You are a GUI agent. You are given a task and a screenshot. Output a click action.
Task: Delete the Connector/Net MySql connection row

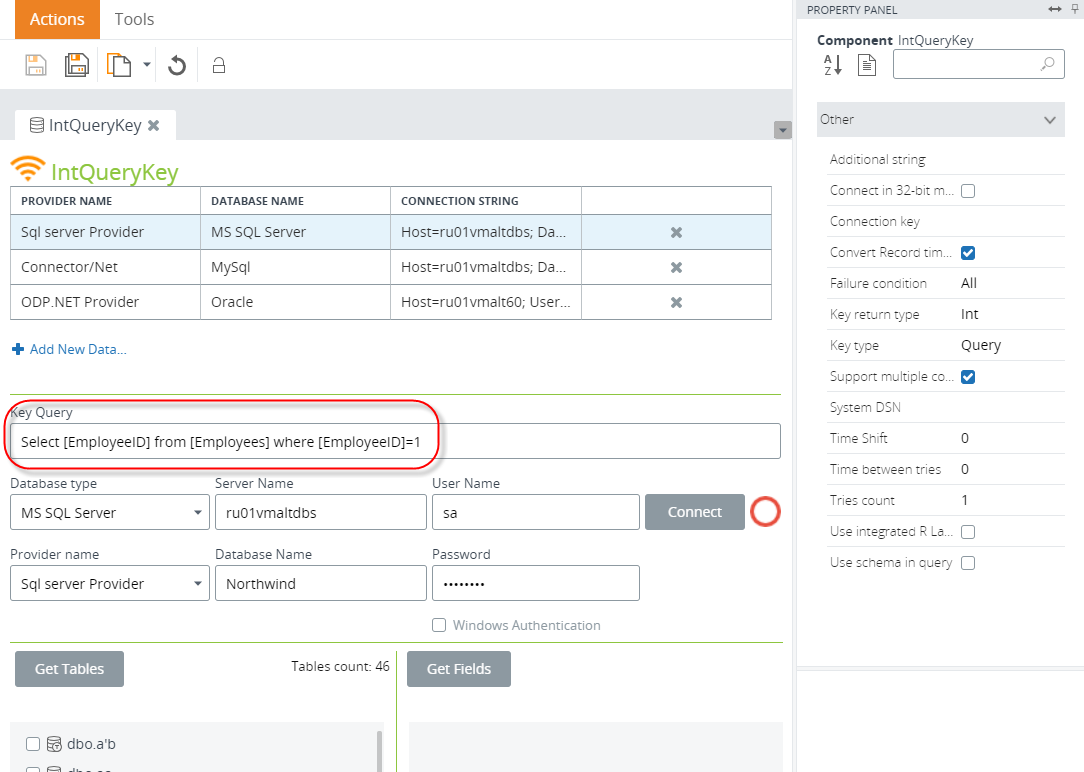coord(676,267)
